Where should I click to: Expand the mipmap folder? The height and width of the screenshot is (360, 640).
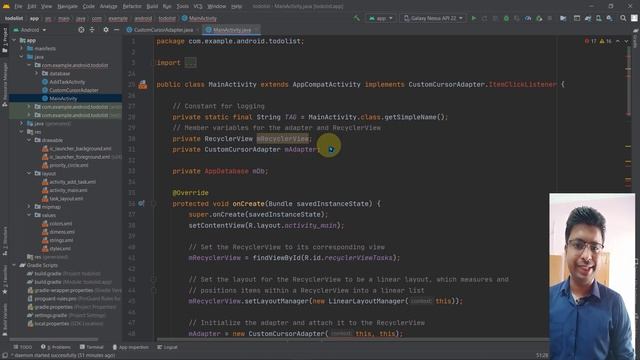[x=29, y=207]
